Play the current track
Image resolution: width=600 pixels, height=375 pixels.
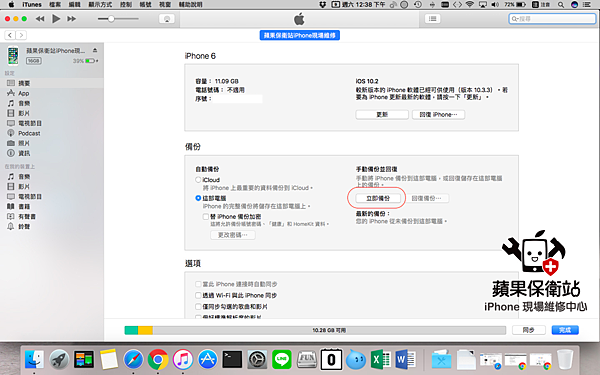[56, 18]
